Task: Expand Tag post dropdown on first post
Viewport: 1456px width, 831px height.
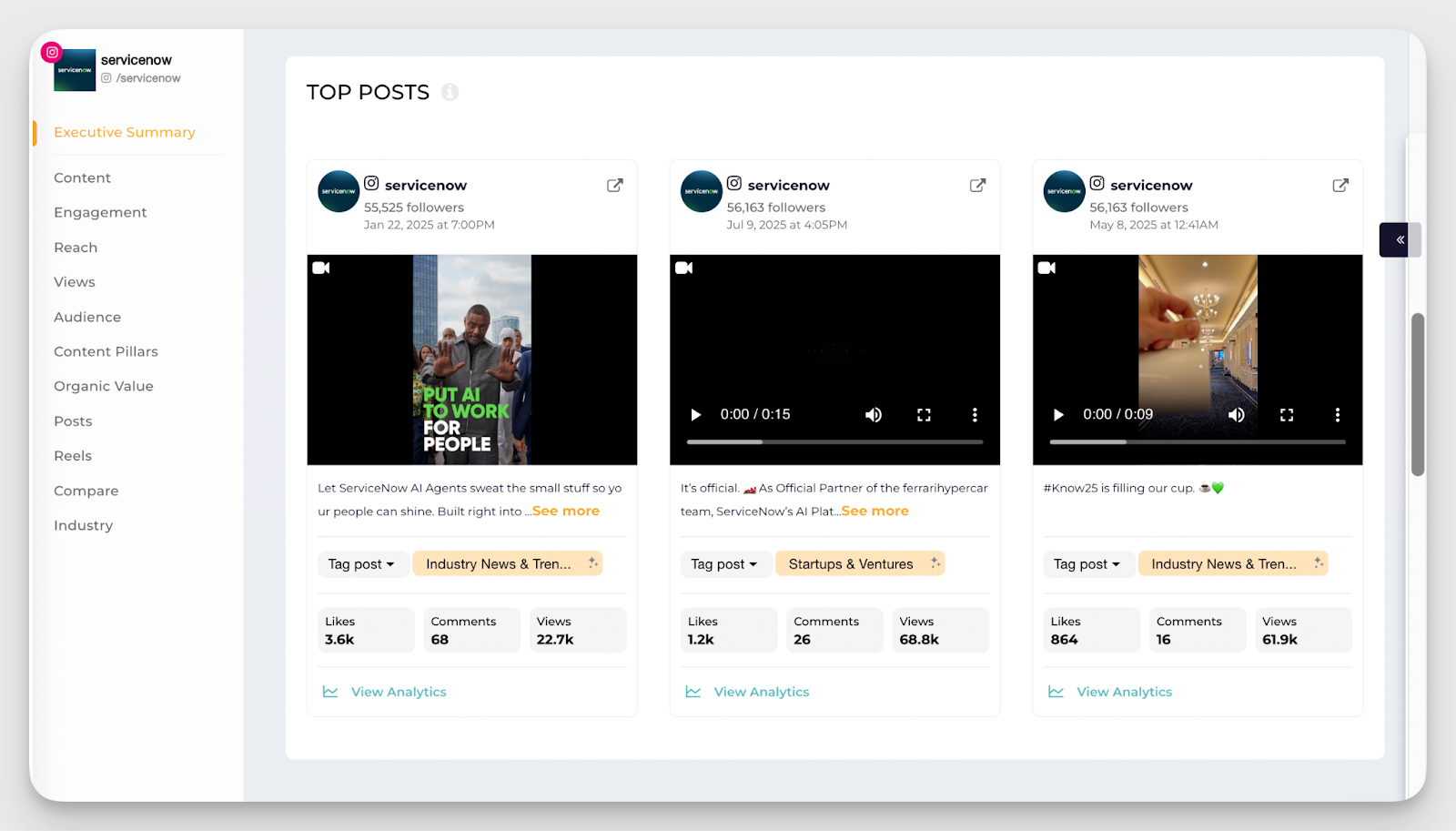Action: [x=361, y=564]
